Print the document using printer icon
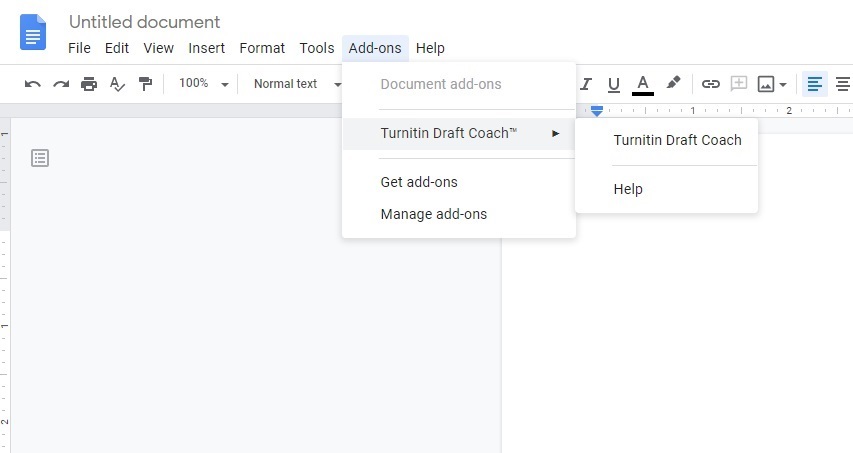 coord(89,84)
